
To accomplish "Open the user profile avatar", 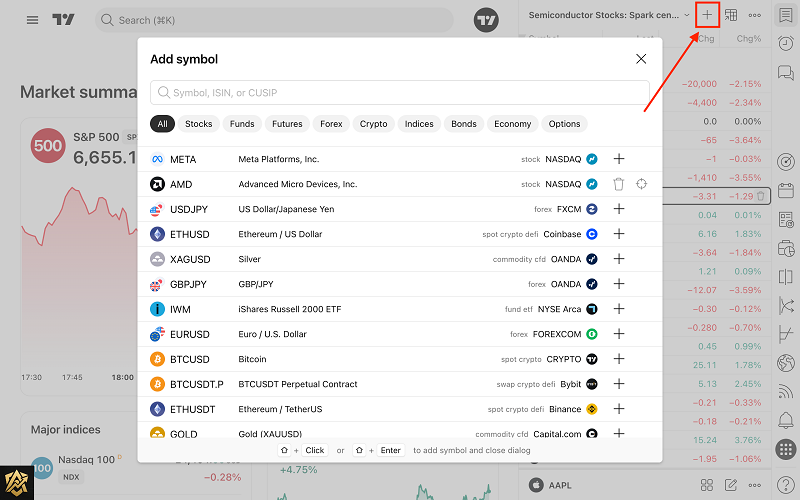I will tap(486, 20).
